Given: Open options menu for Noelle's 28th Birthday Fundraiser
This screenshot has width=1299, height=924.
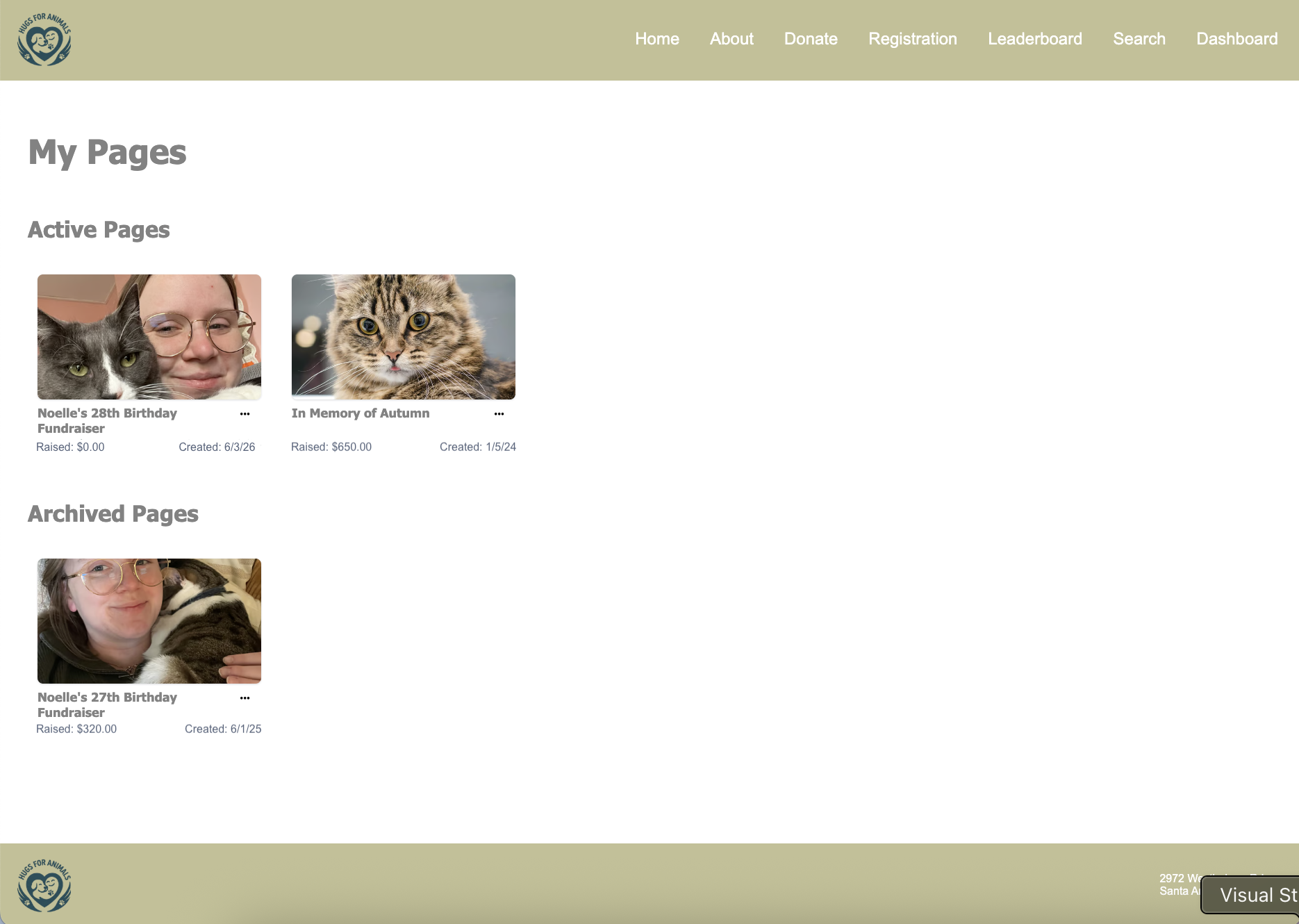Looking at the screenshot, I should click(245, 414).
